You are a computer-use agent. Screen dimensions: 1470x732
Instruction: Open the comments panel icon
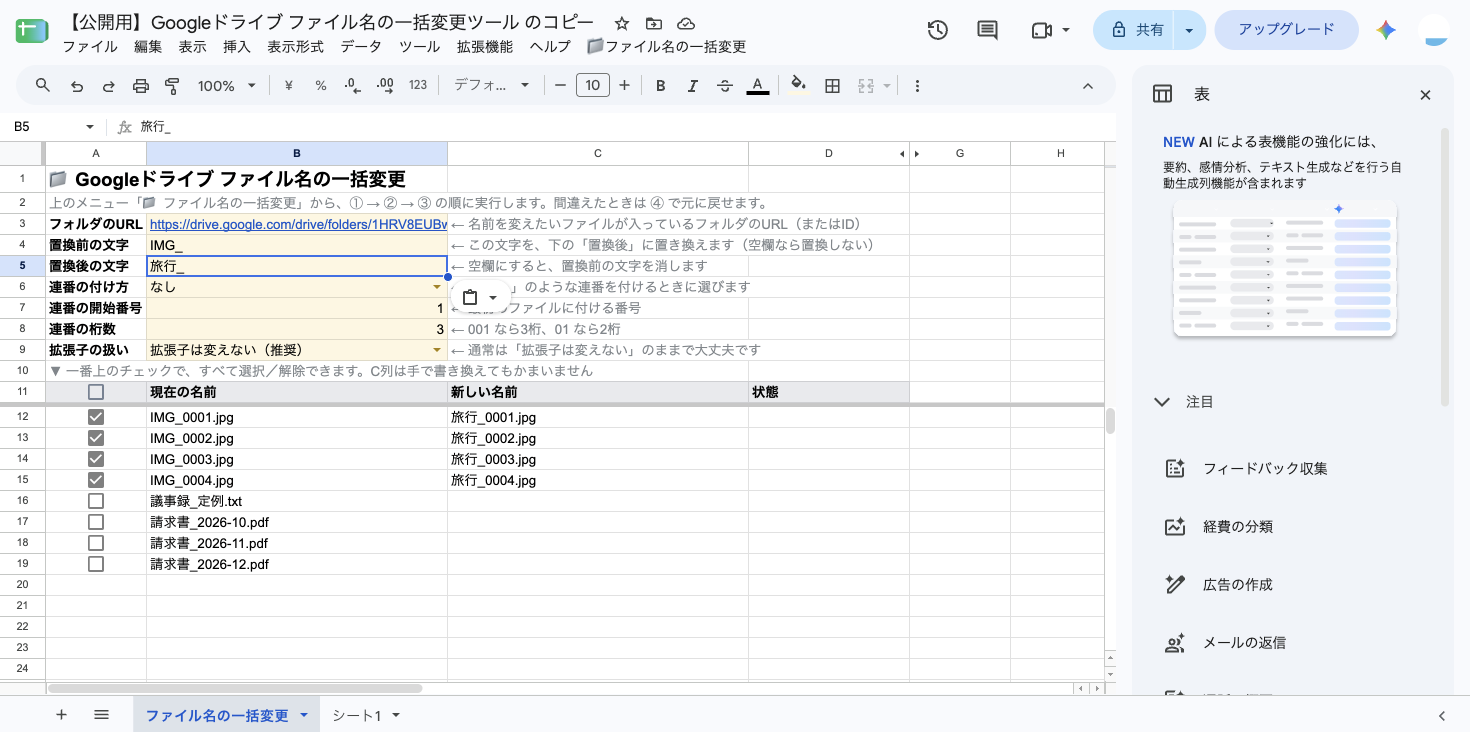(x=987, y=30)
